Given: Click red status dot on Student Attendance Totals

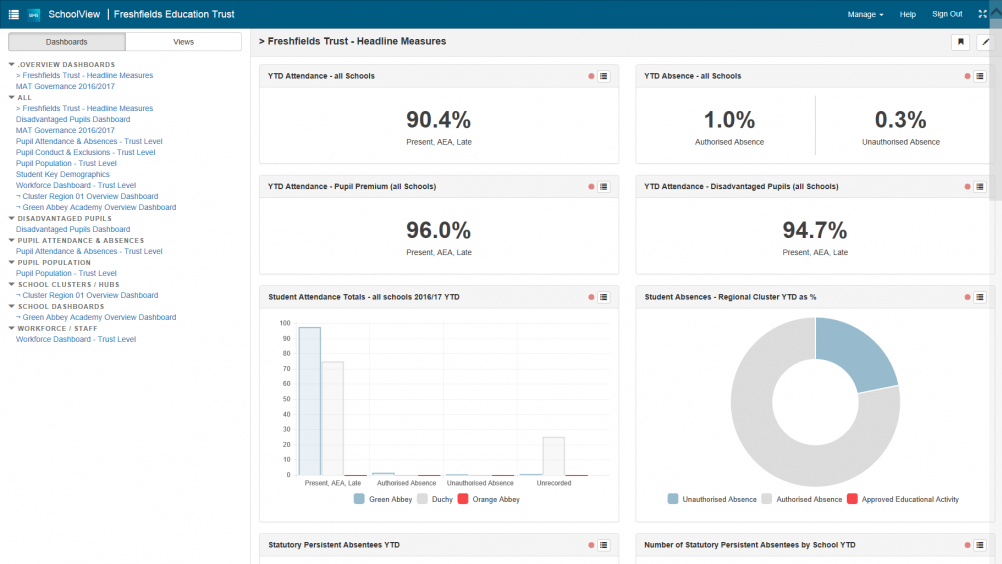Looking at the screenshot, I should coord(591,297).
